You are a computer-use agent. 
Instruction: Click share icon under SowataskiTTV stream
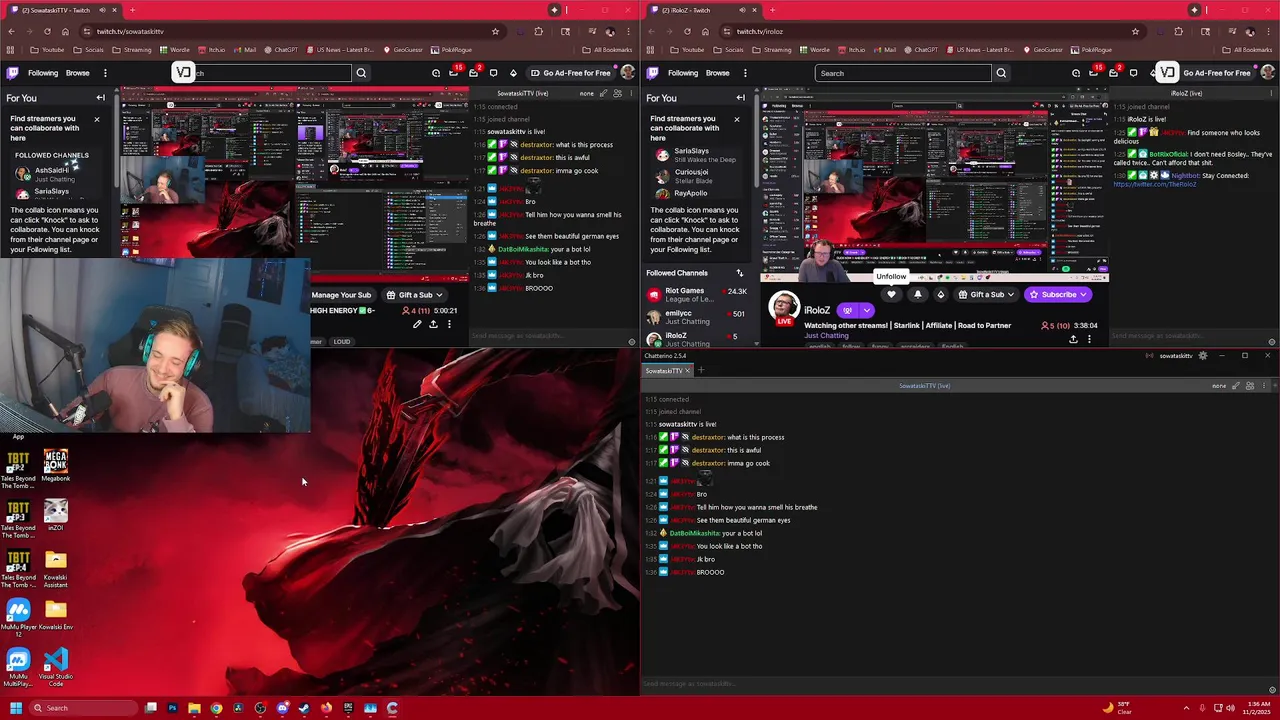pyautogui.click(x=433, y=325)
